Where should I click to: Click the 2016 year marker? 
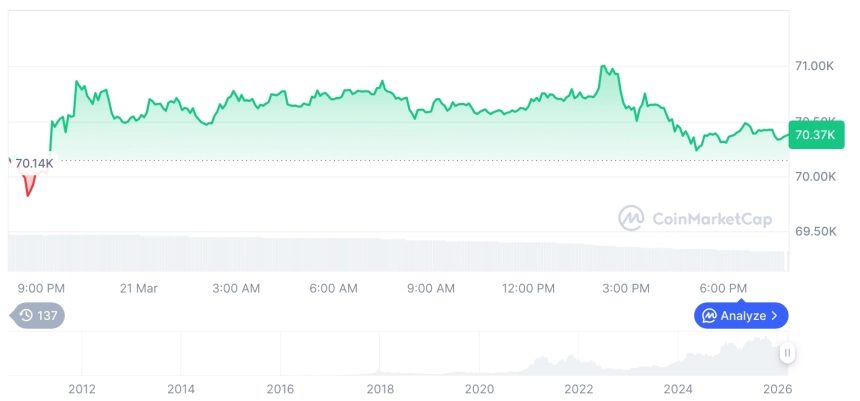click(280, 389)
